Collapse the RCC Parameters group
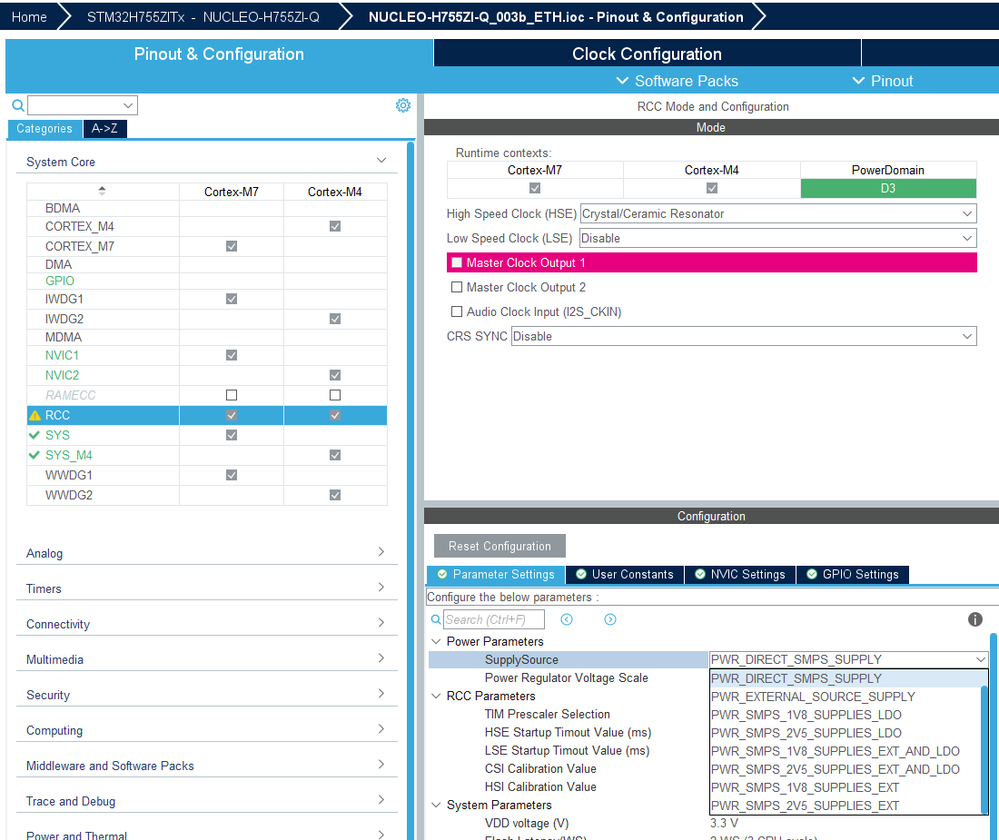Image resolution: width=999 pixels, height=840 pixels. (436, 696)
